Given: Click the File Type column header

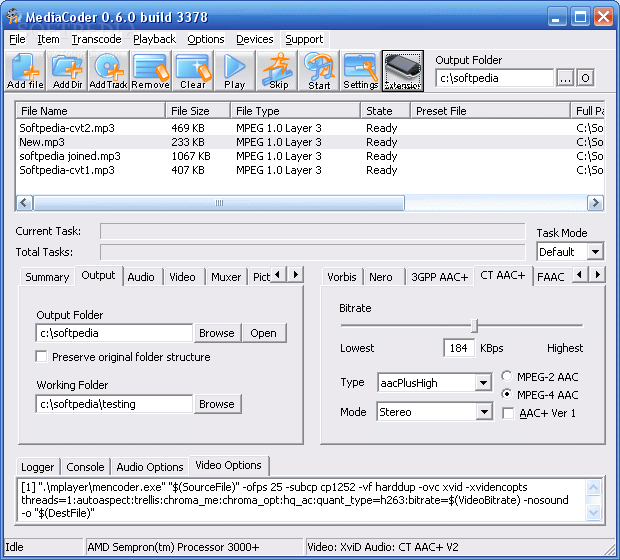Looking at the screenshot, I should point(296,111).
